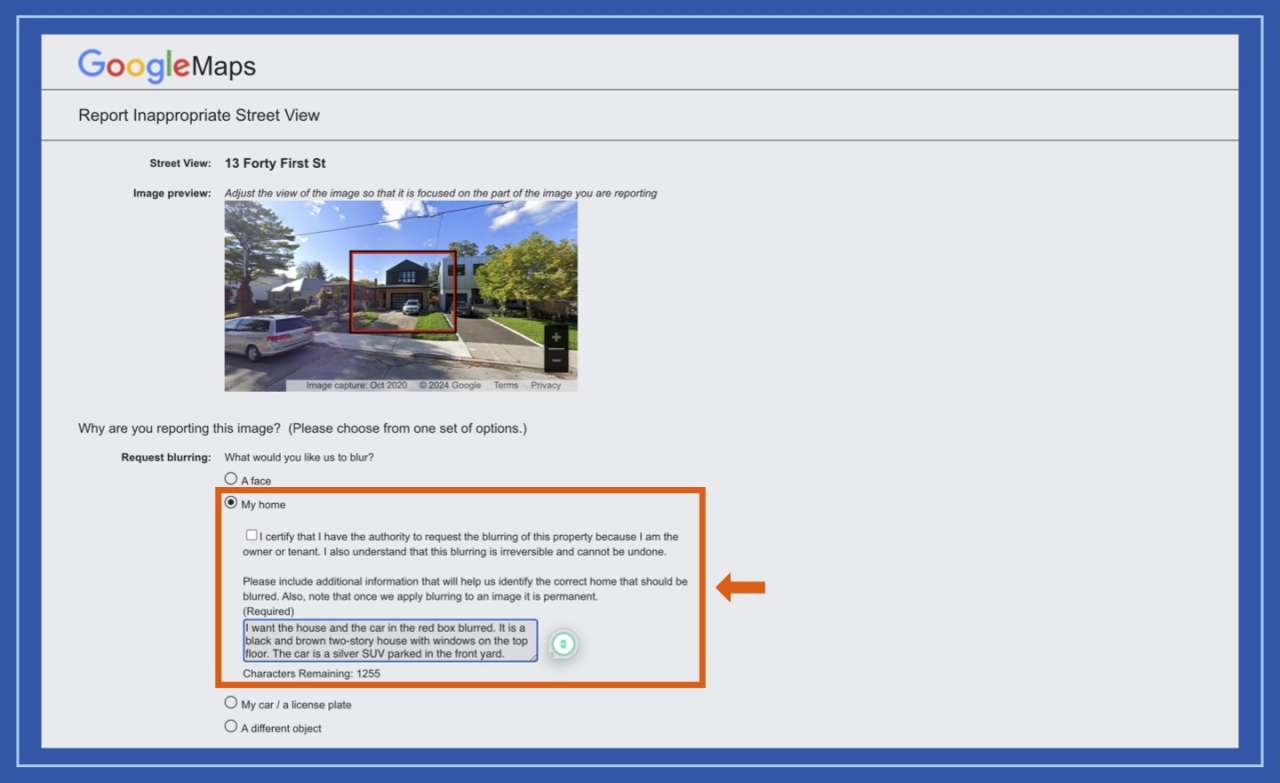The height and width of the screenshot is (783, 1280).
Task: Choose 'My car / a license plate' option
Action: pos(231,702)
